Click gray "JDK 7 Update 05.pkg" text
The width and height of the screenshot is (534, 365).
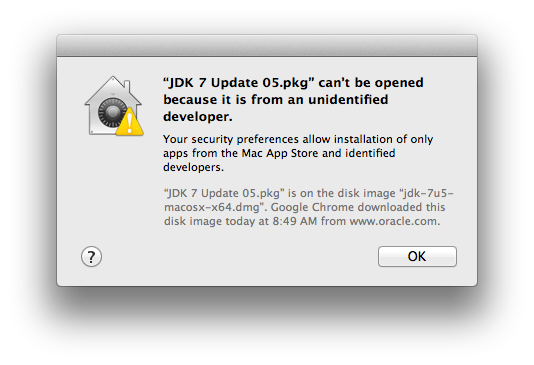[x=224, y=193]
